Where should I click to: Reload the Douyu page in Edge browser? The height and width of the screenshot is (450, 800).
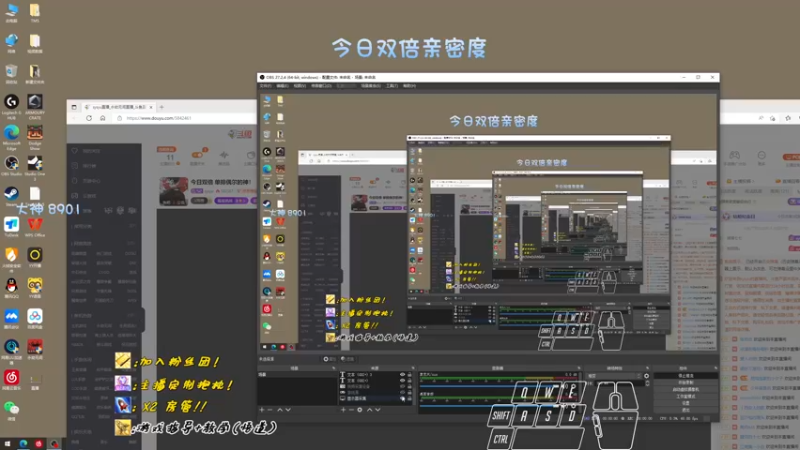coord(89,118)
